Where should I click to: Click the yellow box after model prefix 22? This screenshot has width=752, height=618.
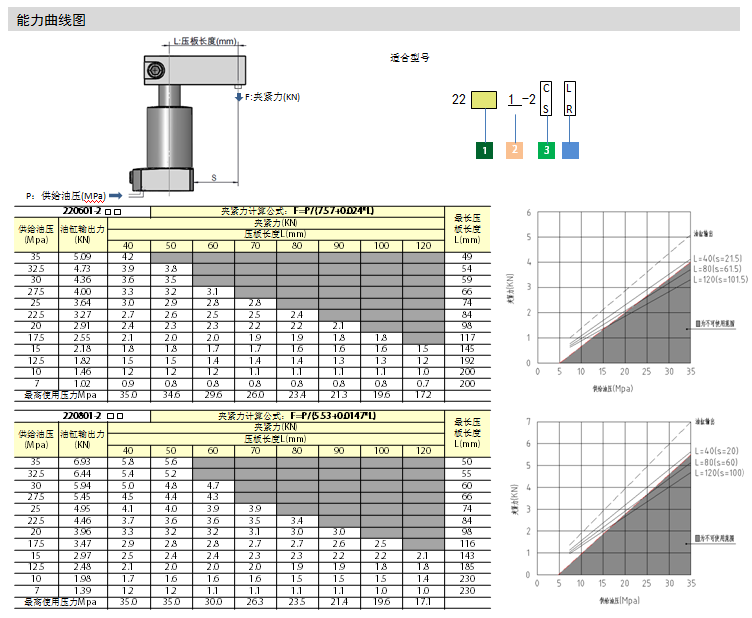pos(485,100)
